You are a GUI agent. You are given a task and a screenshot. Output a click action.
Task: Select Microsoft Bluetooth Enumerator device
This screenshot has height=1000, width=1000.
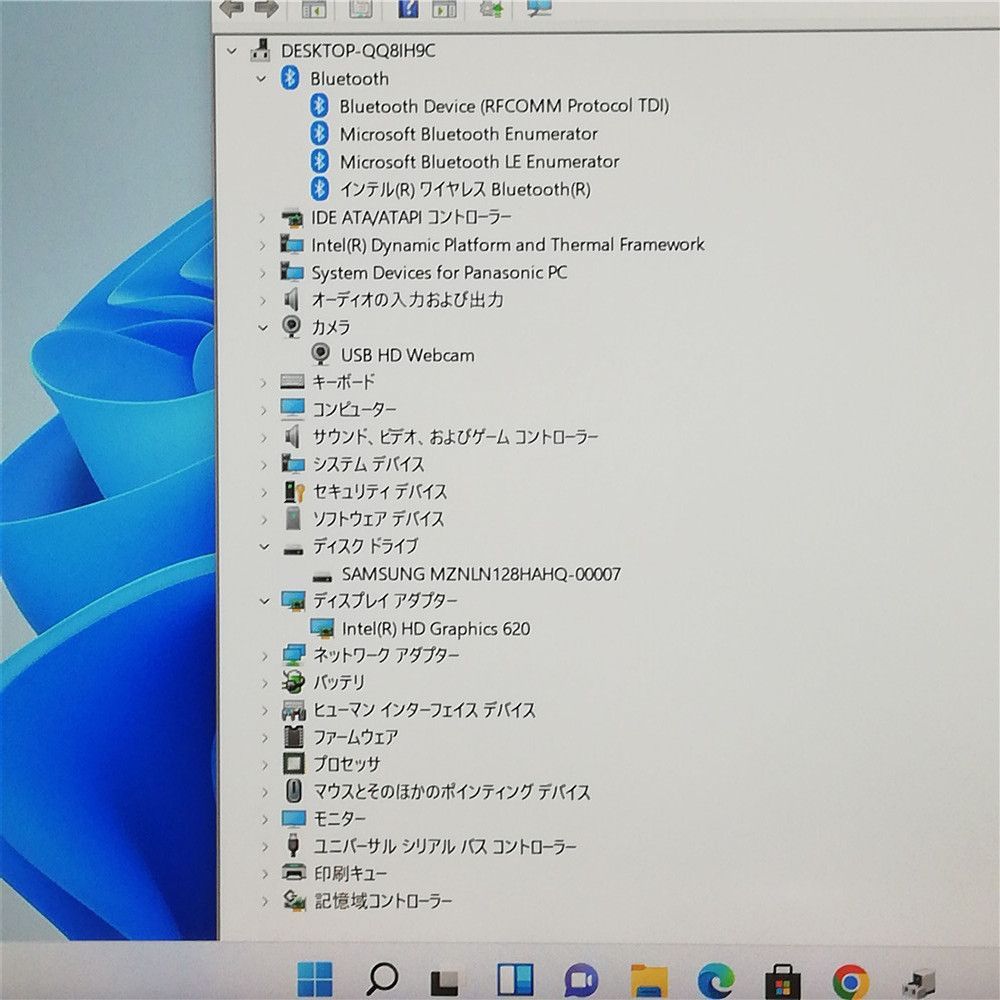click(469, 134)
